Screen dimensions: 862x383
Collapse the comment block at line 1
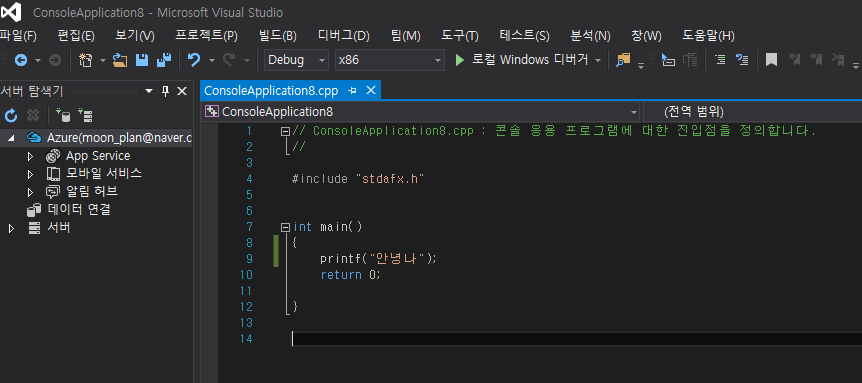[x=285, y=131]
